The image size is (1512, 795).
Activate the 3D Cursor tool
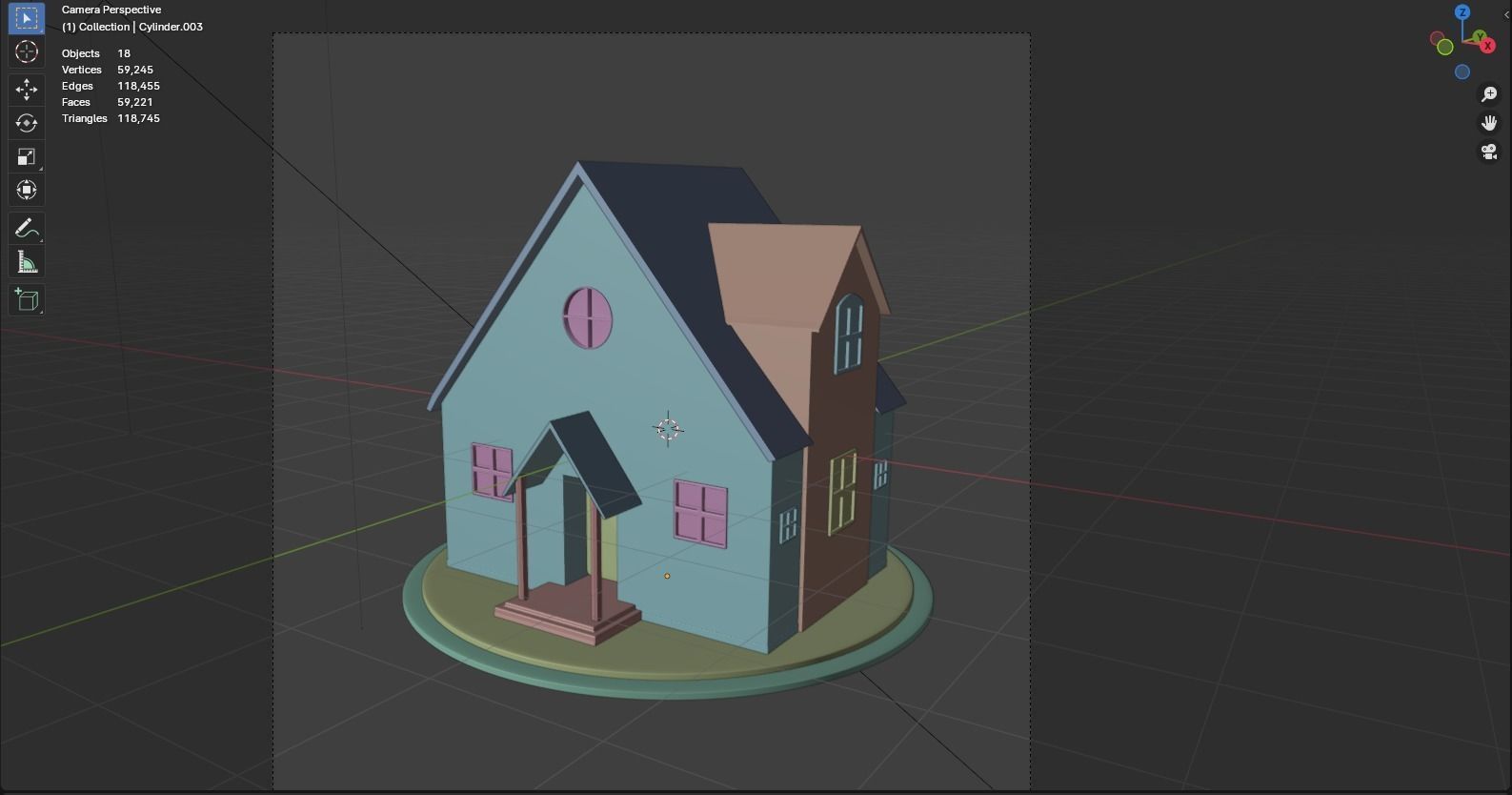[x=26, y=51]
